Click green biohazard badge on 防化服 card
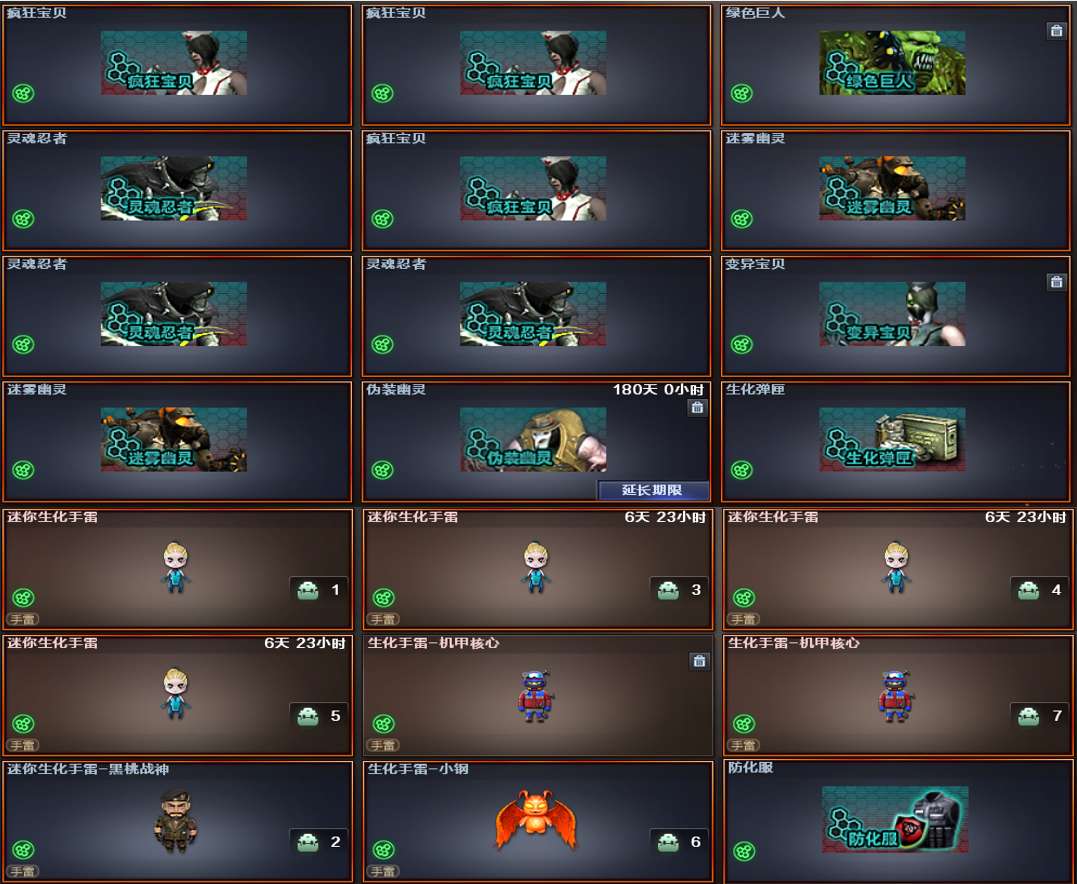The height and width of the screenshot is (884, 1077). pyautogui.click(x=744, y=852)
